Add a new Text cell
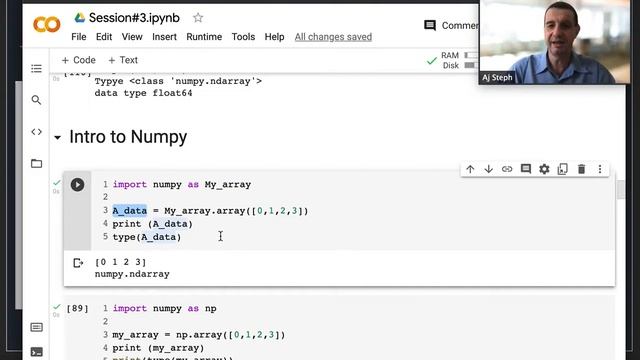 point(123,60)
